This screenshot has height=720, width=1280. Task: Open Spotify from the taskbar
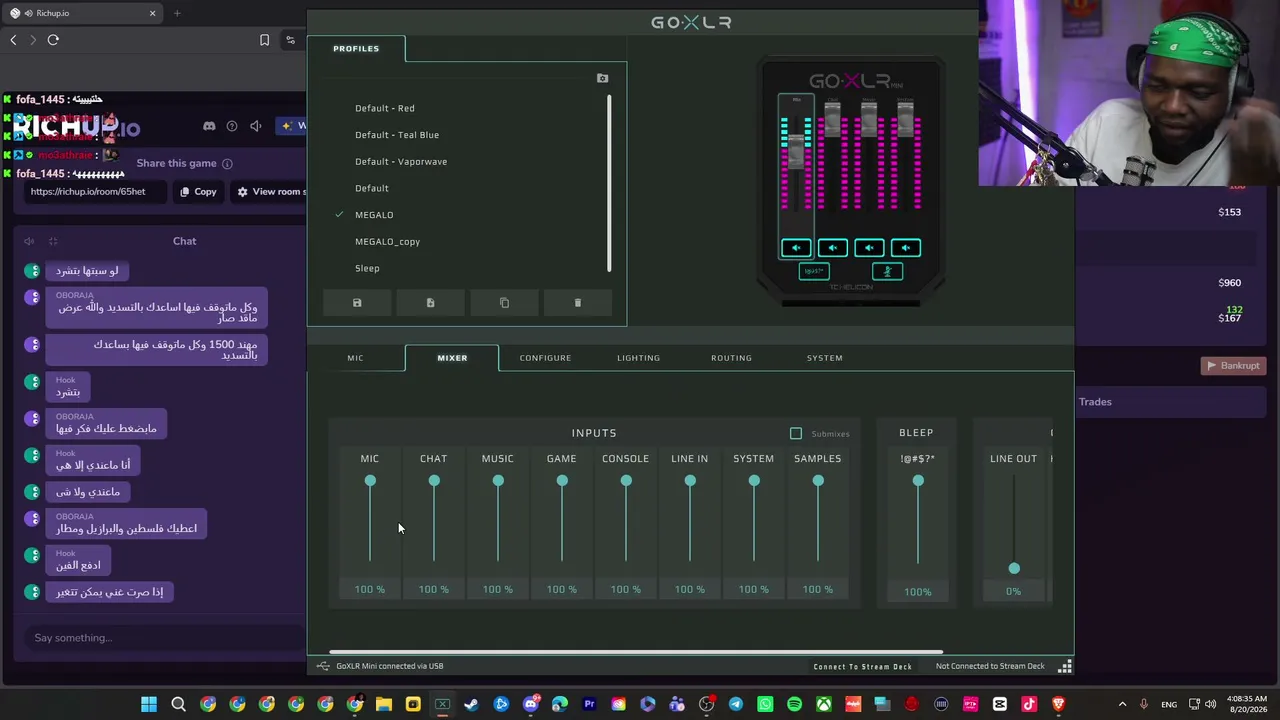pos(794,705)
